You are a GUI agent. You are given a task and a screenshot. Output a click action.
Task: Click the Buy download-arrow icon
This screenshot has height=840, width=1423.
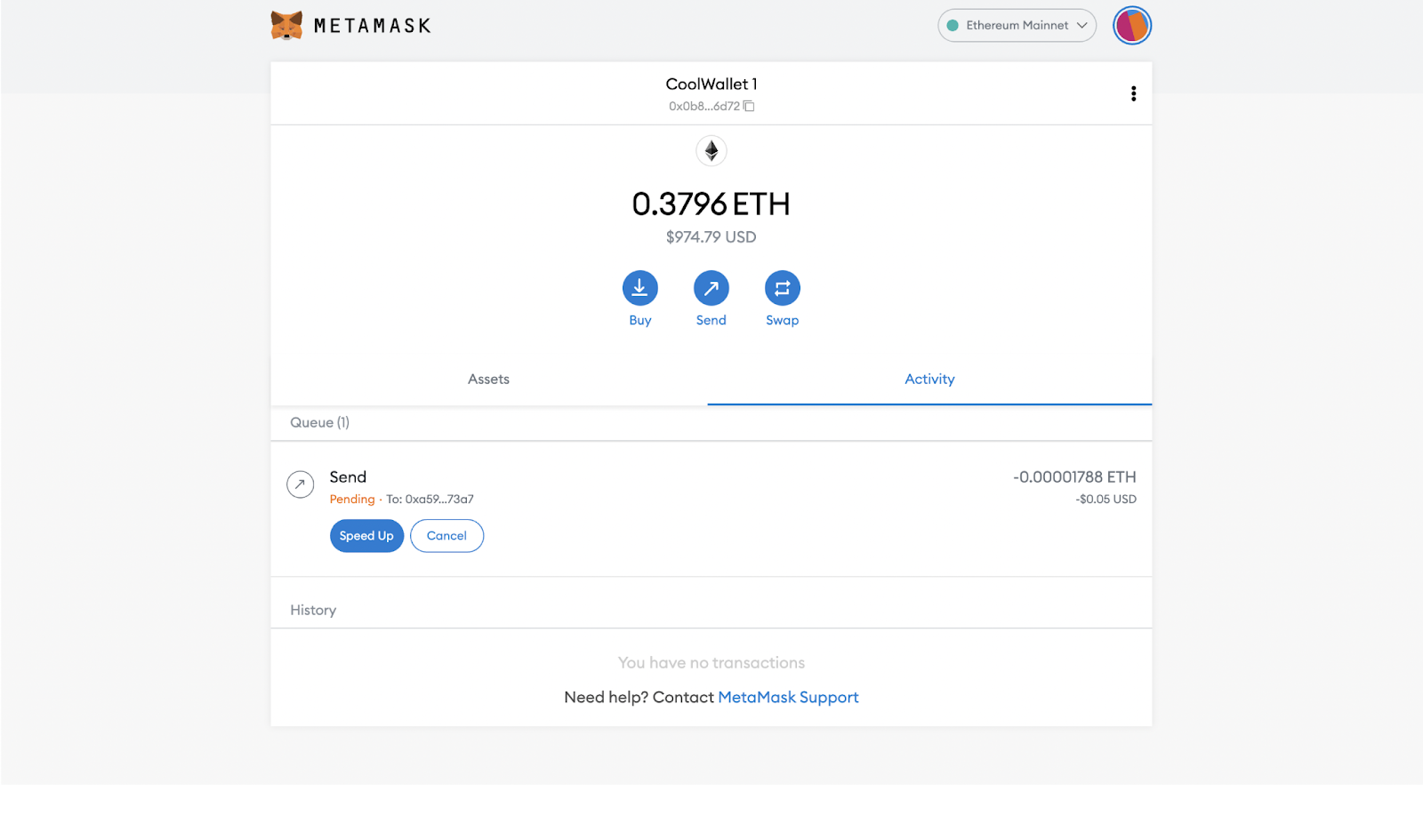point(640,288)
